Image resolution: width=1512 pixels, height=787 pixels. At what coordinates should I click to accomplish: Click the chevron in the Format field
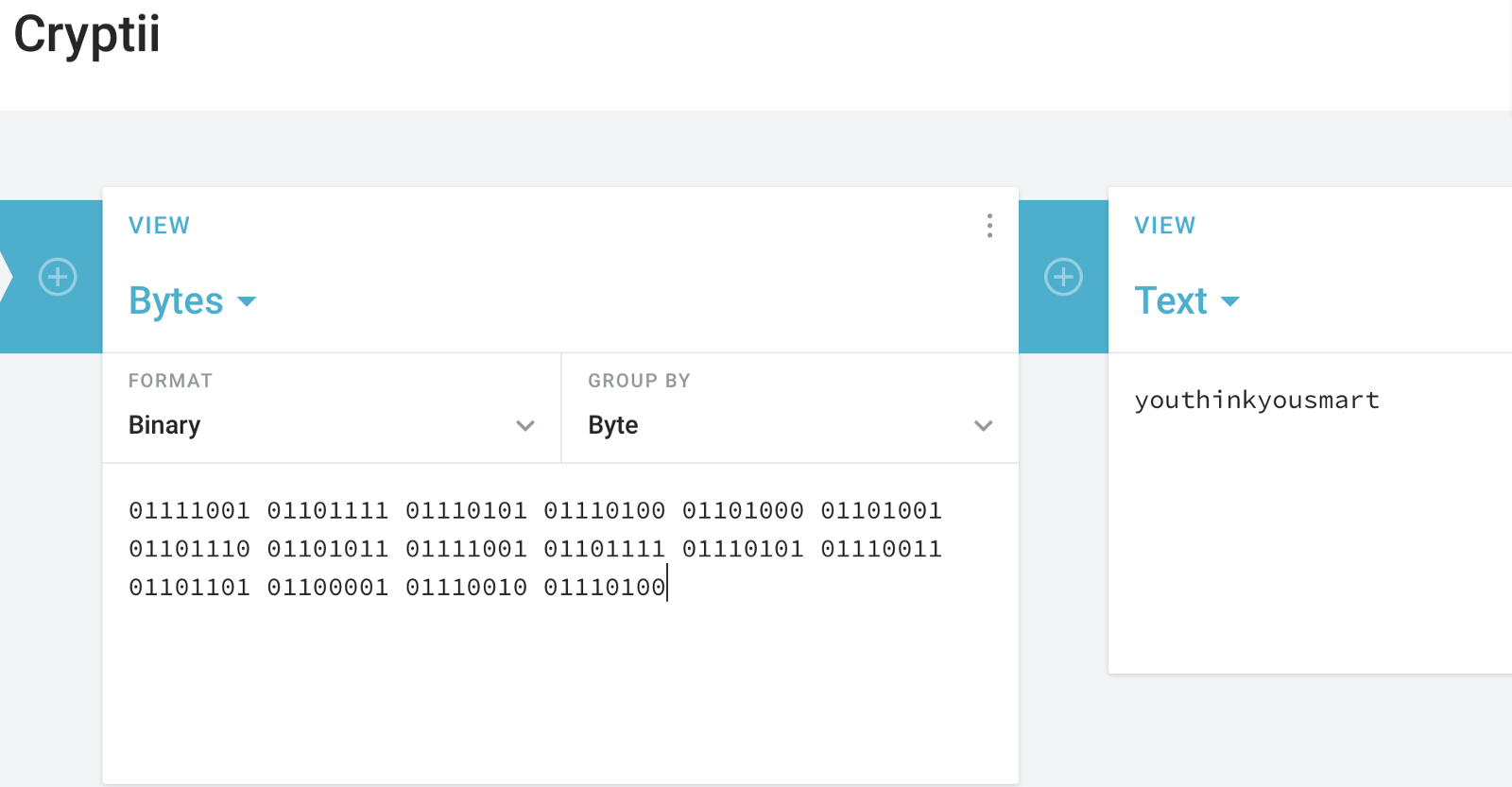coord(525,426)
